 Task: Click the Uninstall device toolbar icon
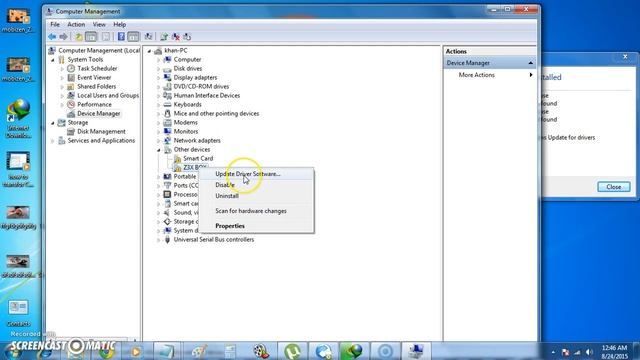[176, 37]
